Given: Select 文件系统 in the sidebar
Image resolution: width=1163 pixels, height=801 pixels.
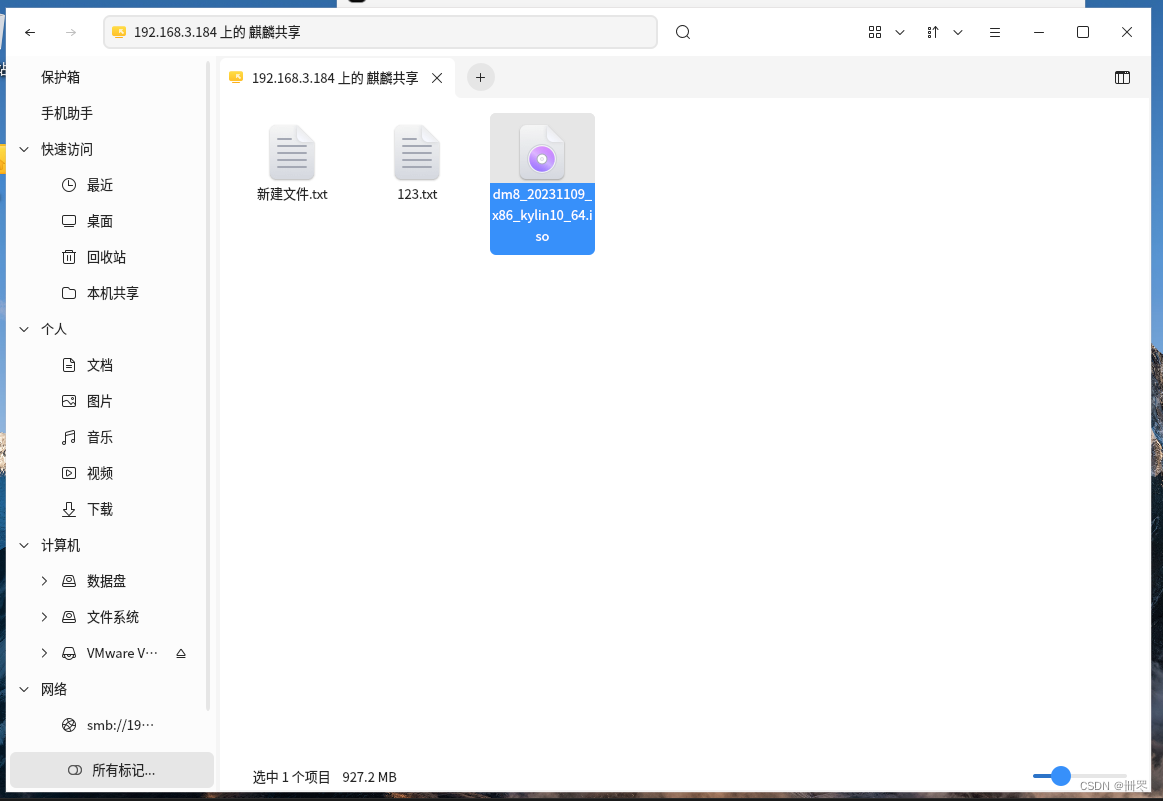Looking at the screenshot, I should [x=112, y=617].
